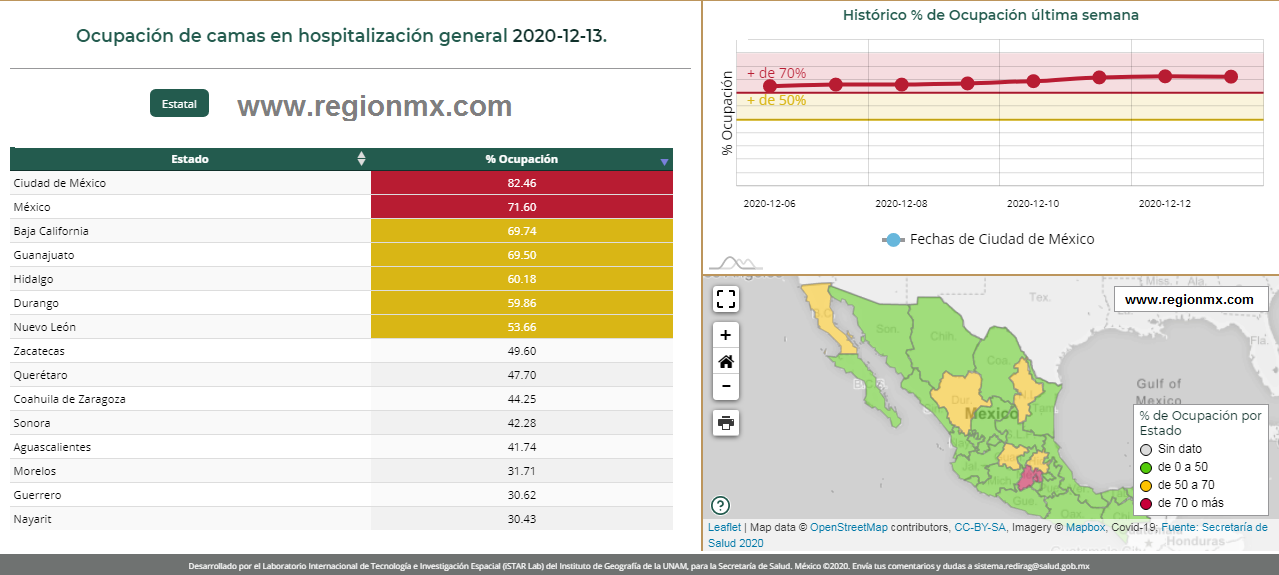
Task: Open the Leaflet link
Action: click(x=724, y=527)
